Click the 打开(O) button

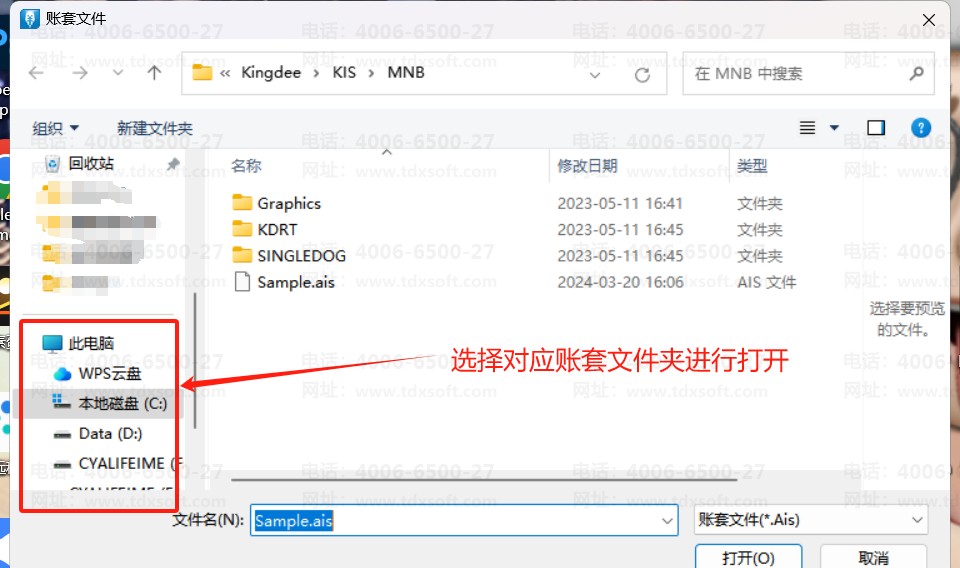coord(748,557)
